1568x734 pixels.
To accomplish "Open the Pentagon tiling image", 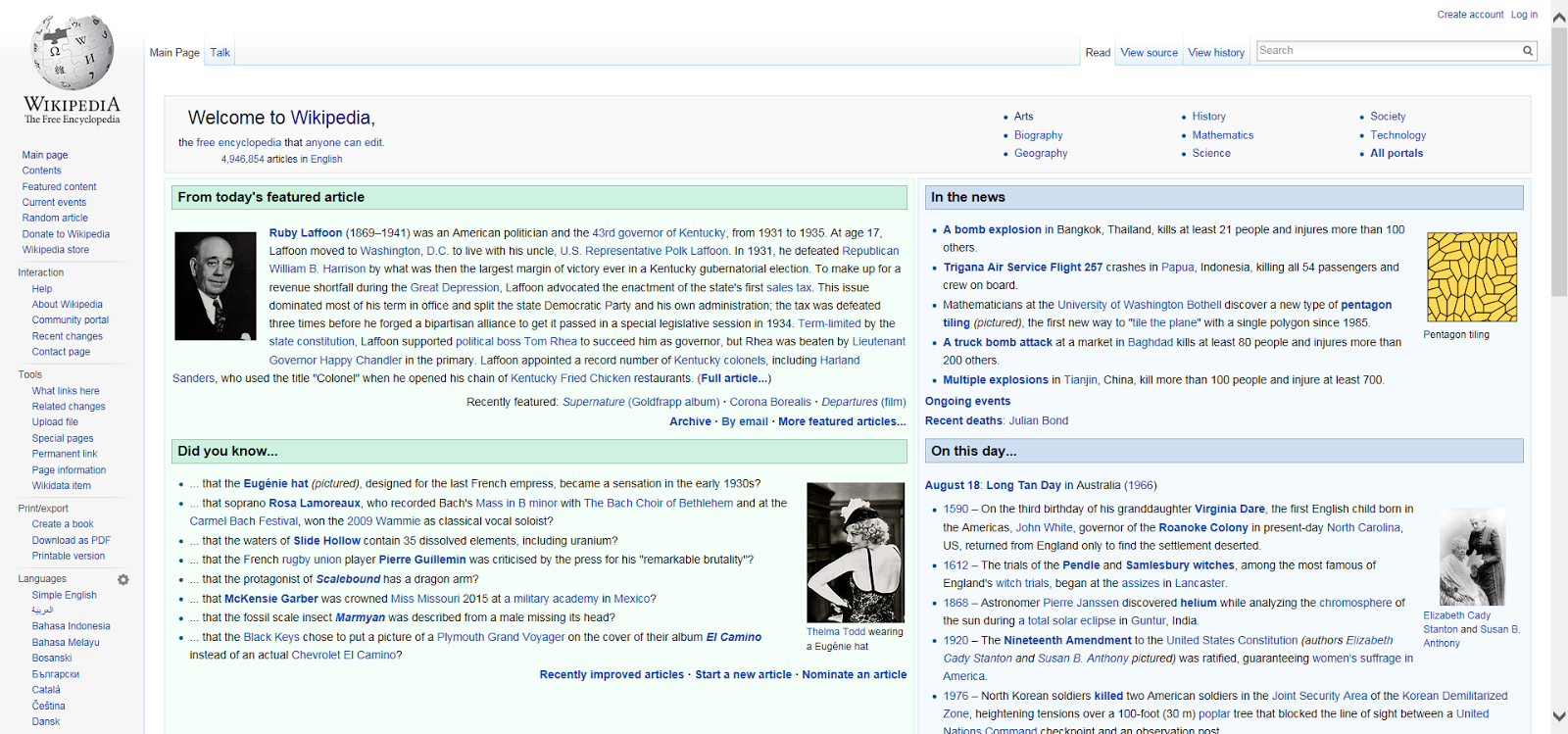I will pyautogui.click(x=1472, y=277).
